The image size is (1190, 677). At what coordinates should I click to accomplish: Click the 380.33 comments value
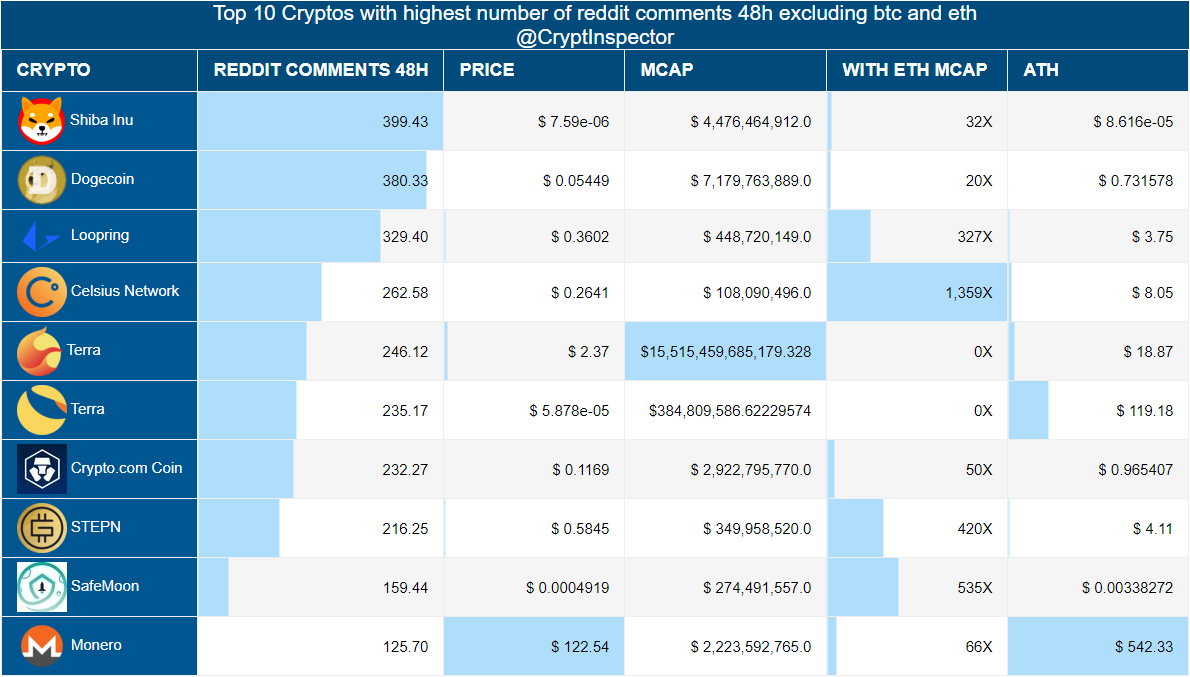click(405, 181)
